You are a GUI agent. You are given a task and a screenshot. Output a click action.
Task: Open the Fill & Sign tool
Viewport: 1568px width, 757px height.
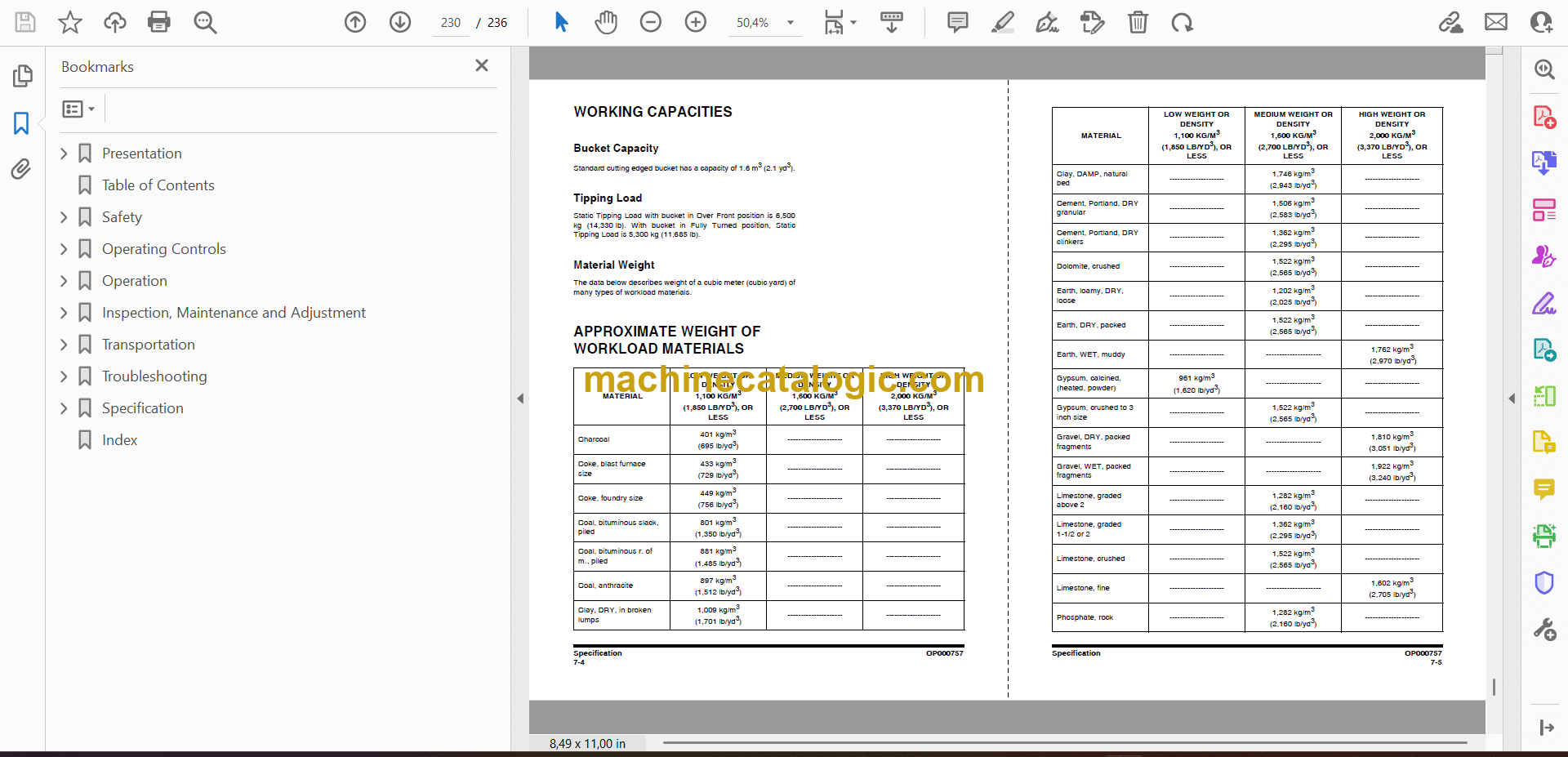click(1544, 303)
